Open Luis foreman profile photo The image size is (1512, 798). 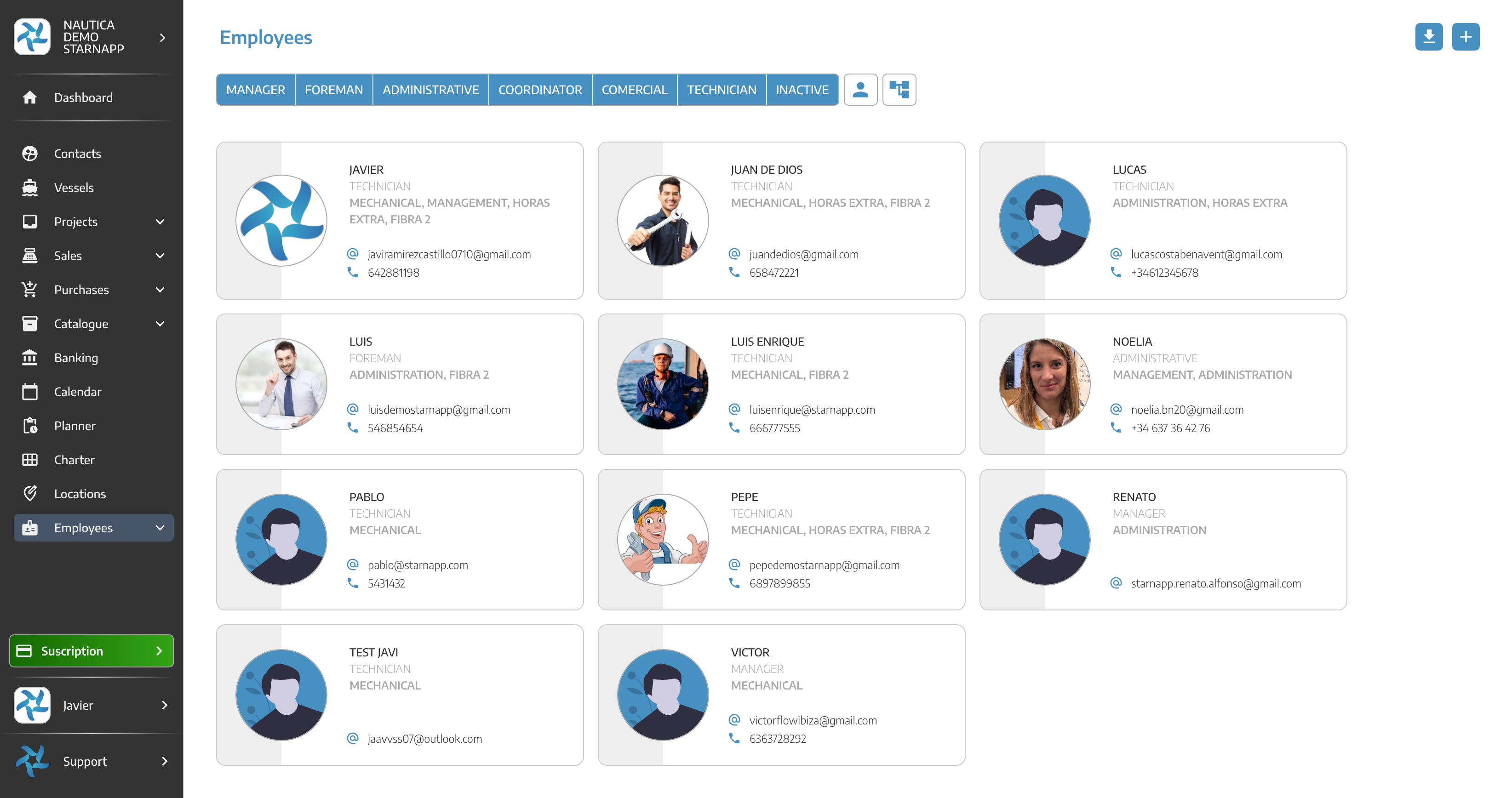281,384
